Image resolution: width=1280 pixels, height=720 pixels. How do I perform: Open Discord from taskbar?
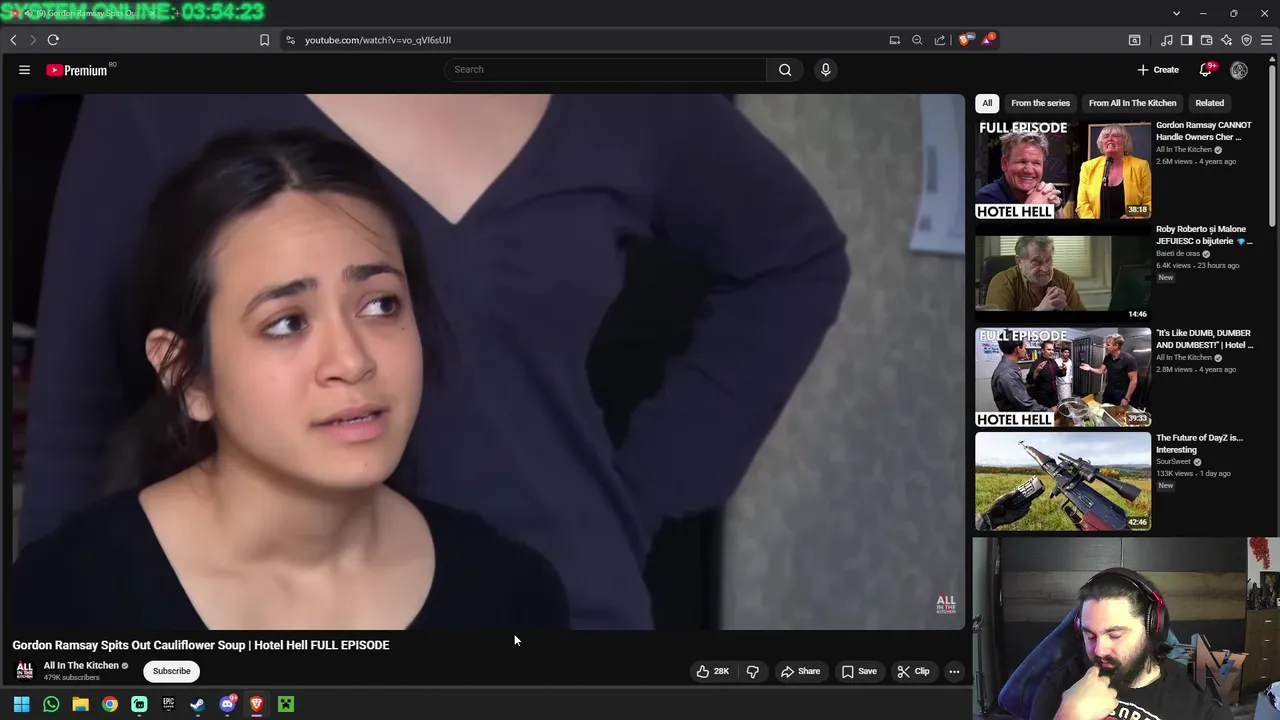[227, 705]
